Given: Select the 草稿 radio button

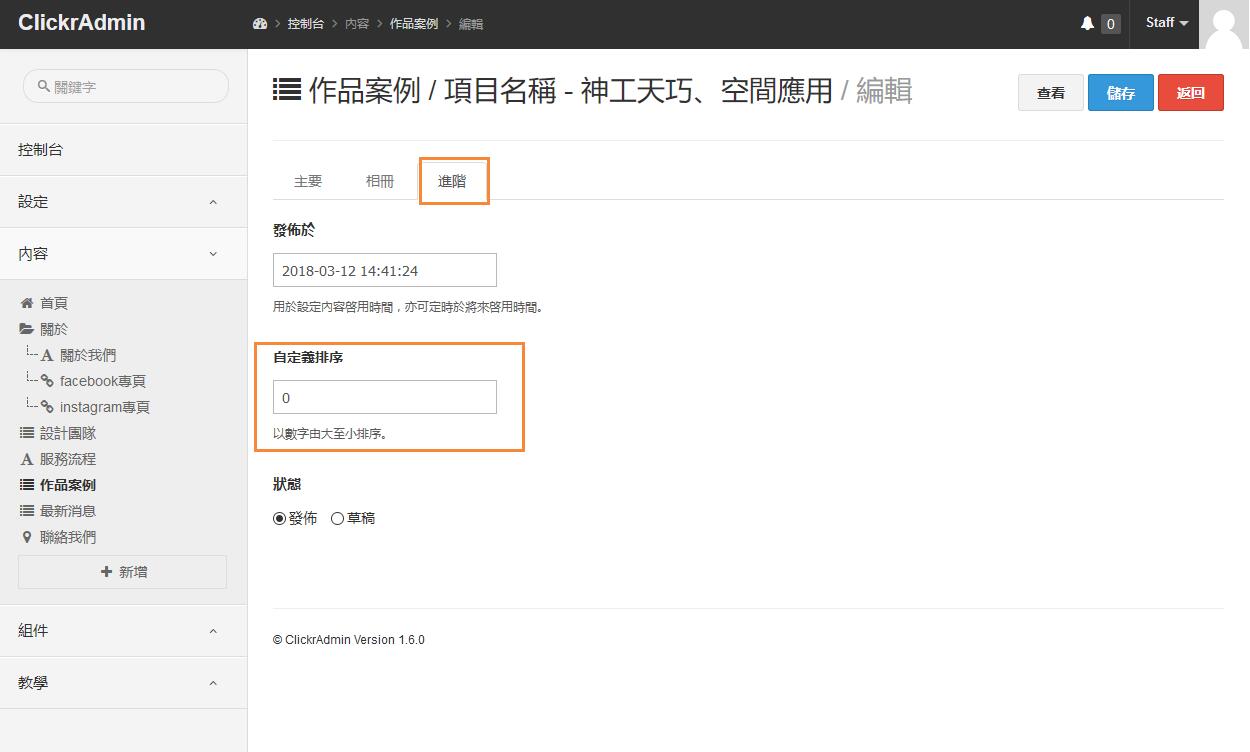Looking at the screenshot, I should coord(337,518).
